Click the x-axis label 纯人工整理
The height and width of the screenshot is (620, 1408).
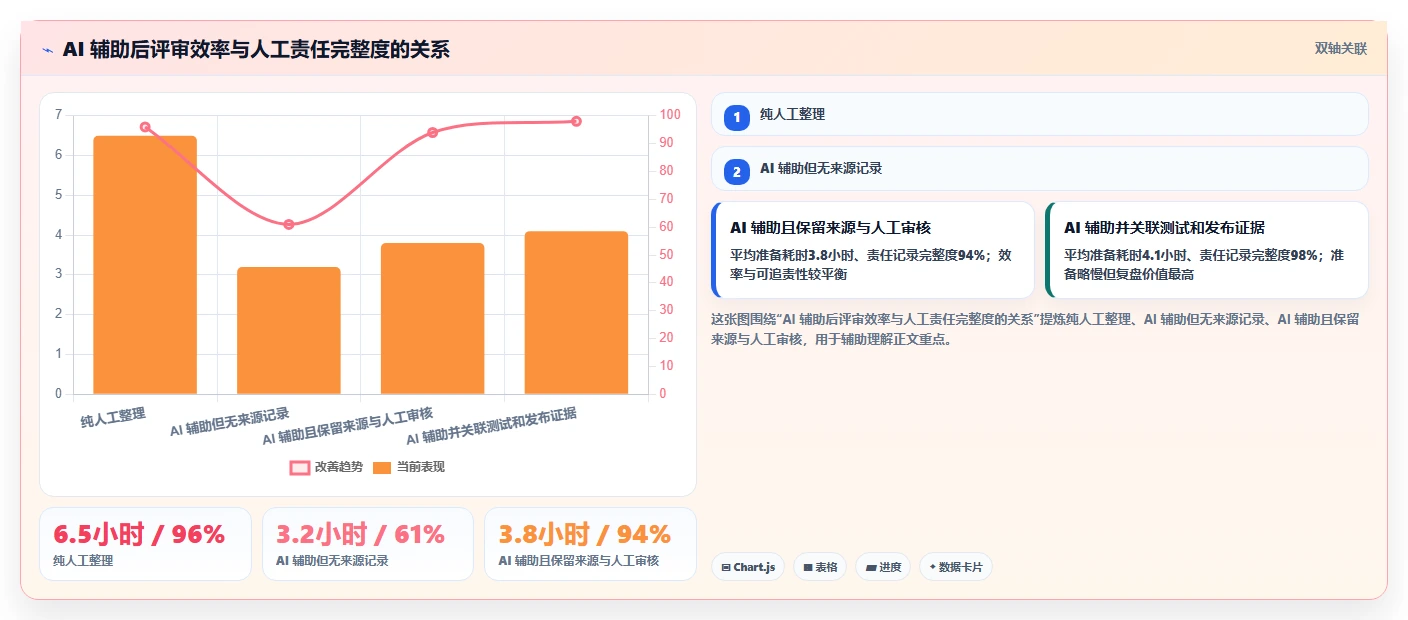[113, 416]
